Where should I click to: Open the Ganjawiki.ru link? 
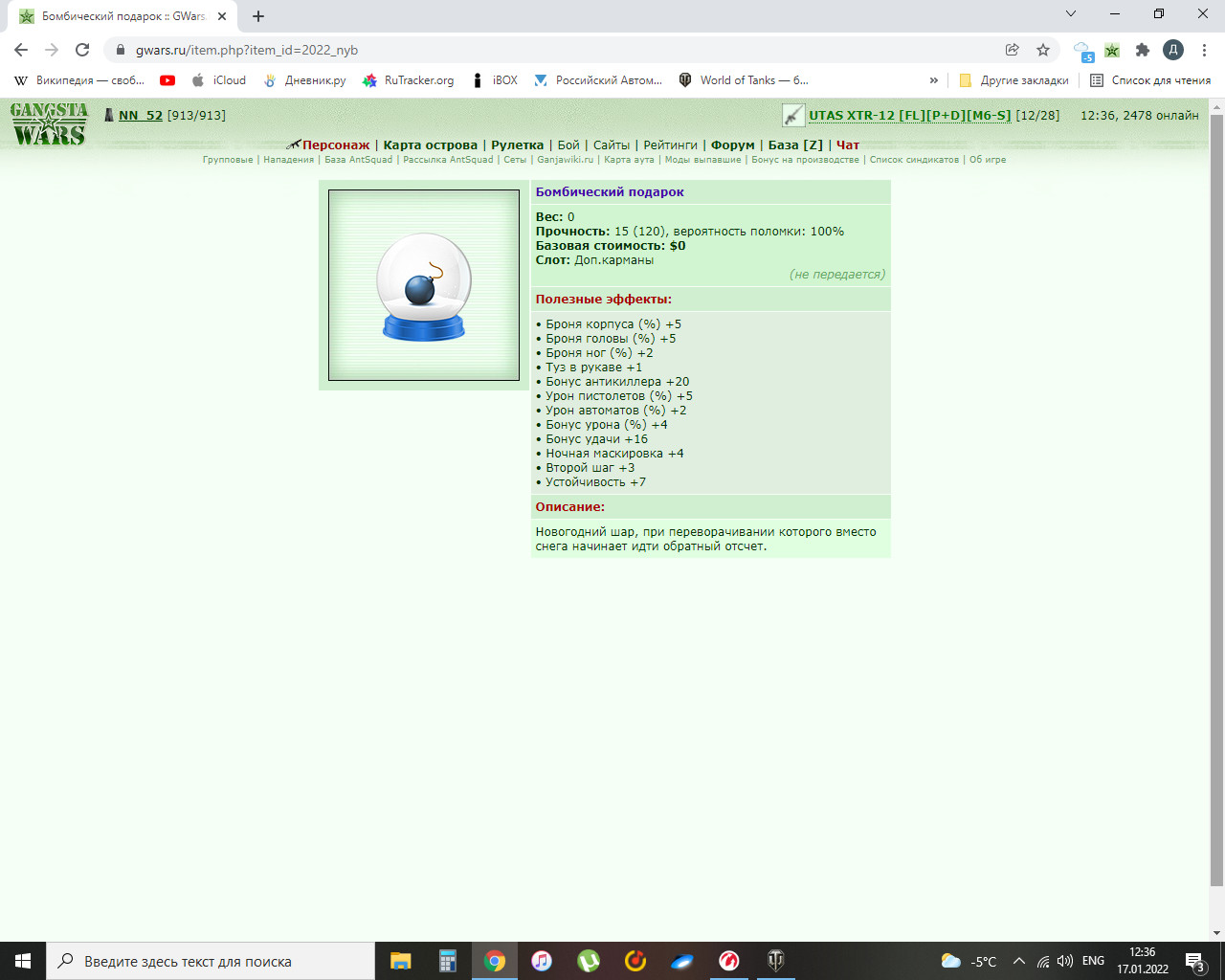point(566,160)
